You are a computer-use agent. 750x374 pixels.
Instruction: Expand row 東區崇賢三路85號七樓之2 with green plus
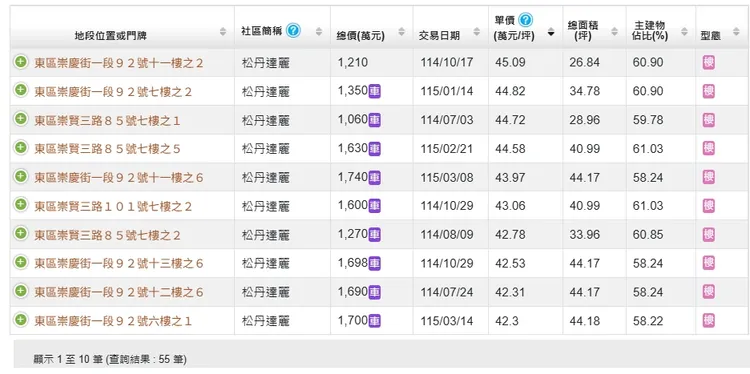click(x=21, y=234)
